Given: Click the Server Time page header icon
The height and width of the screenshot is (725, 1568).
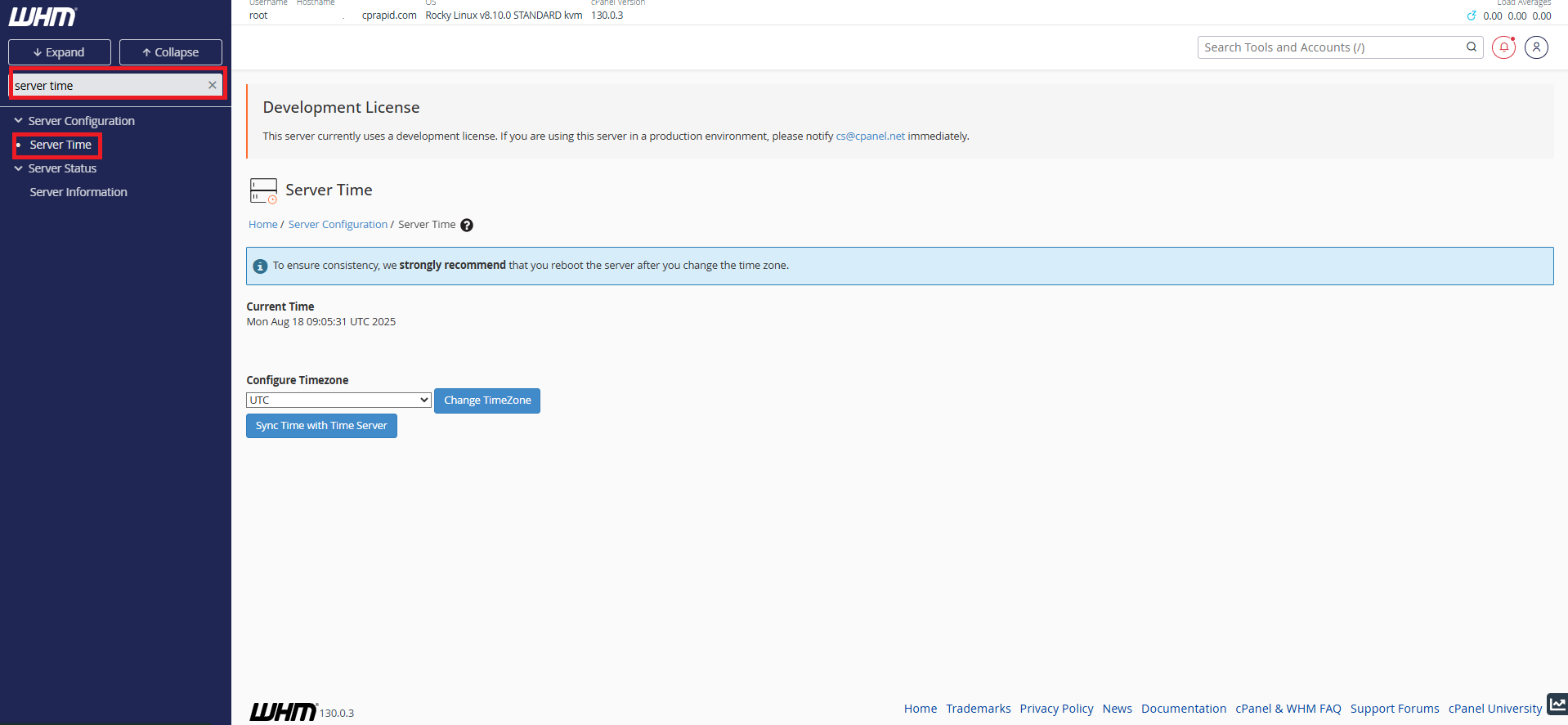Looking at the screenshot, I should pos(263,190).
